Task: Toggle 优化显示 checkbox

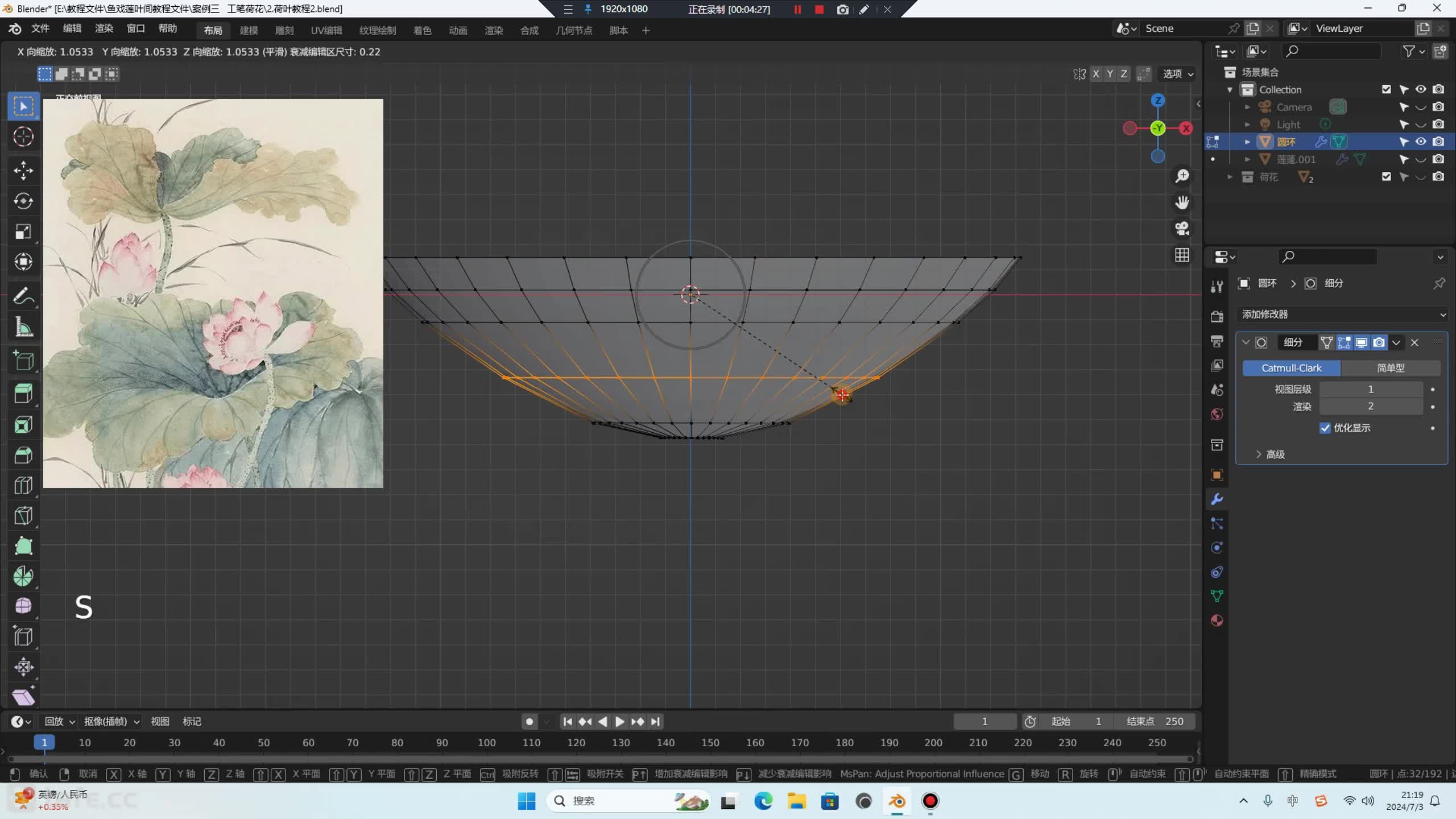Action: point(1325,428)
